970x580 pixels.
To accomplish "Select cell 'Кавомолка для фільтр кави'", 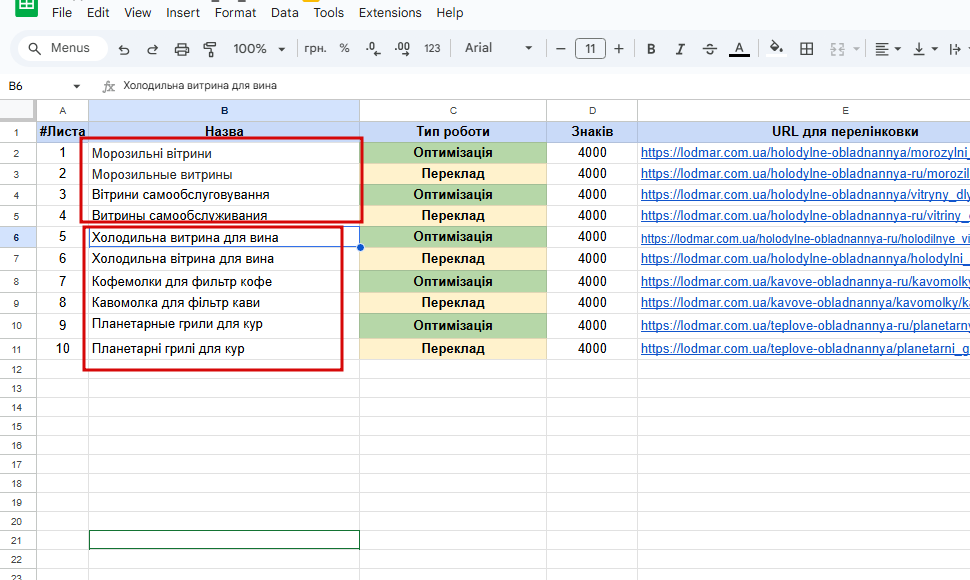I will tap(224, 303).
